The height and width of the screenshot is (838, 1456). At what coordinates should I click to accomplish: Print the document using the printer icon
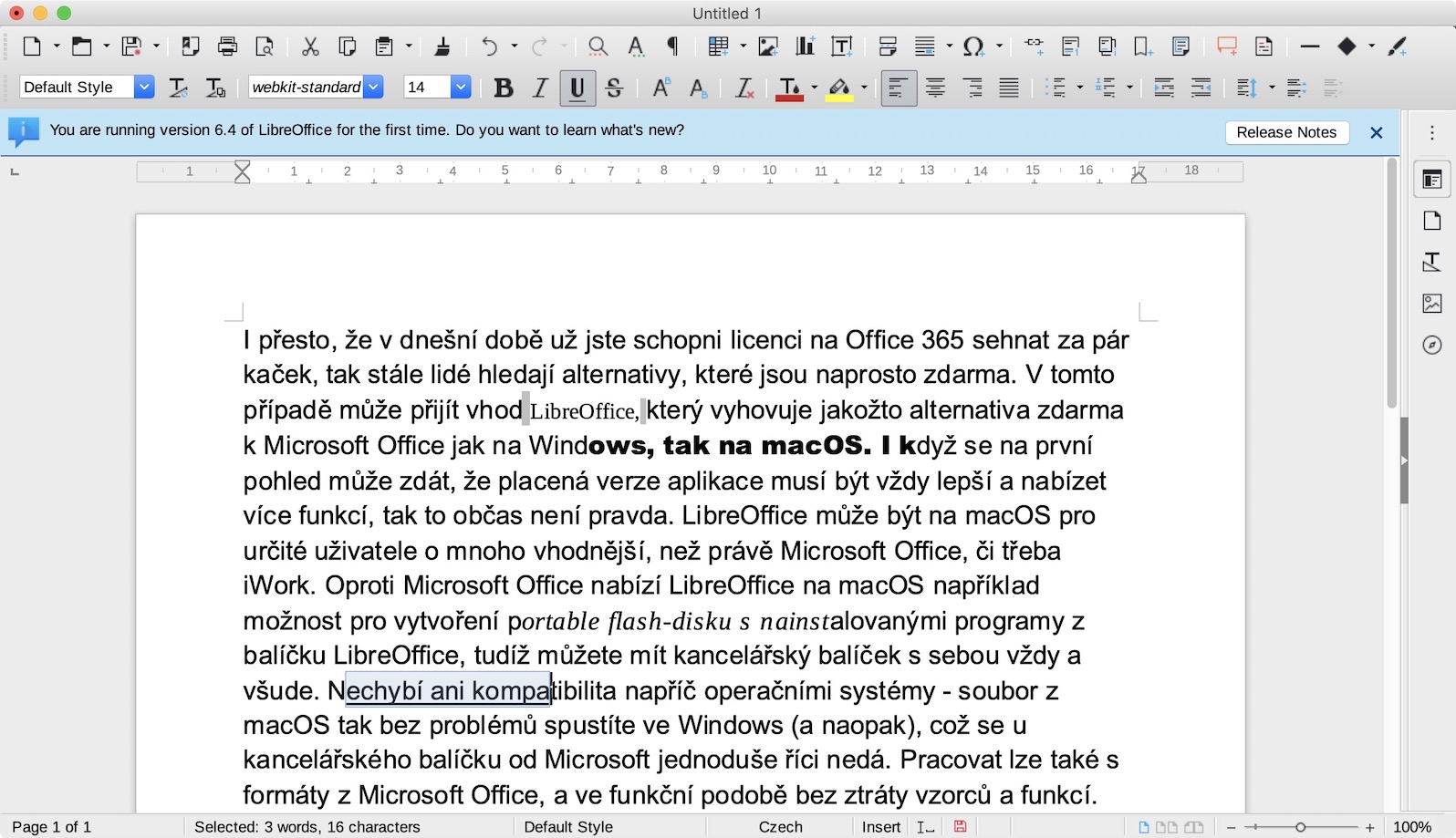tap(228, 47)
